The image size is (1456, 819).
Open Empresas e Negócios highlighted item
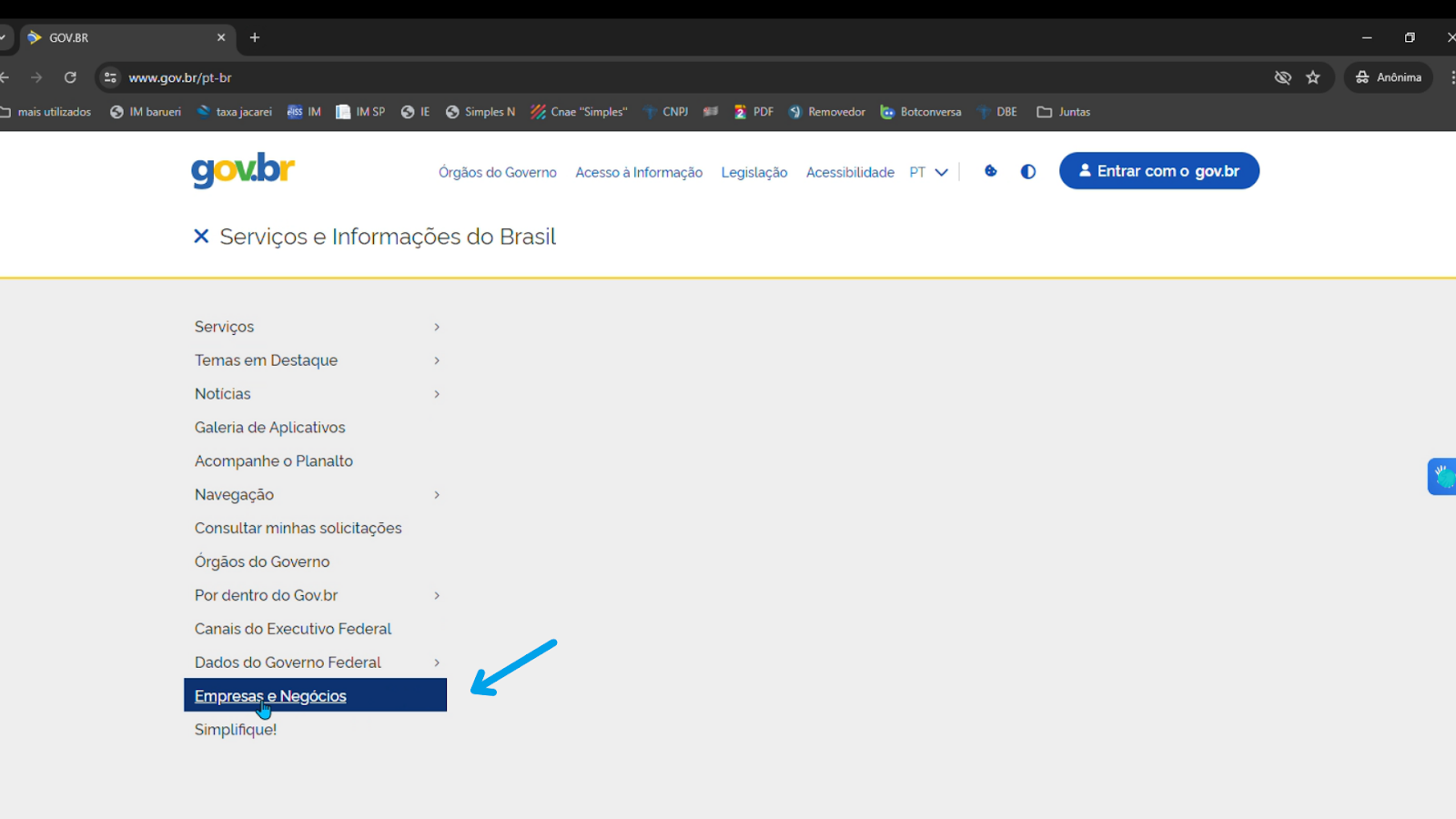pyautogui.click(x=315, y=695)
